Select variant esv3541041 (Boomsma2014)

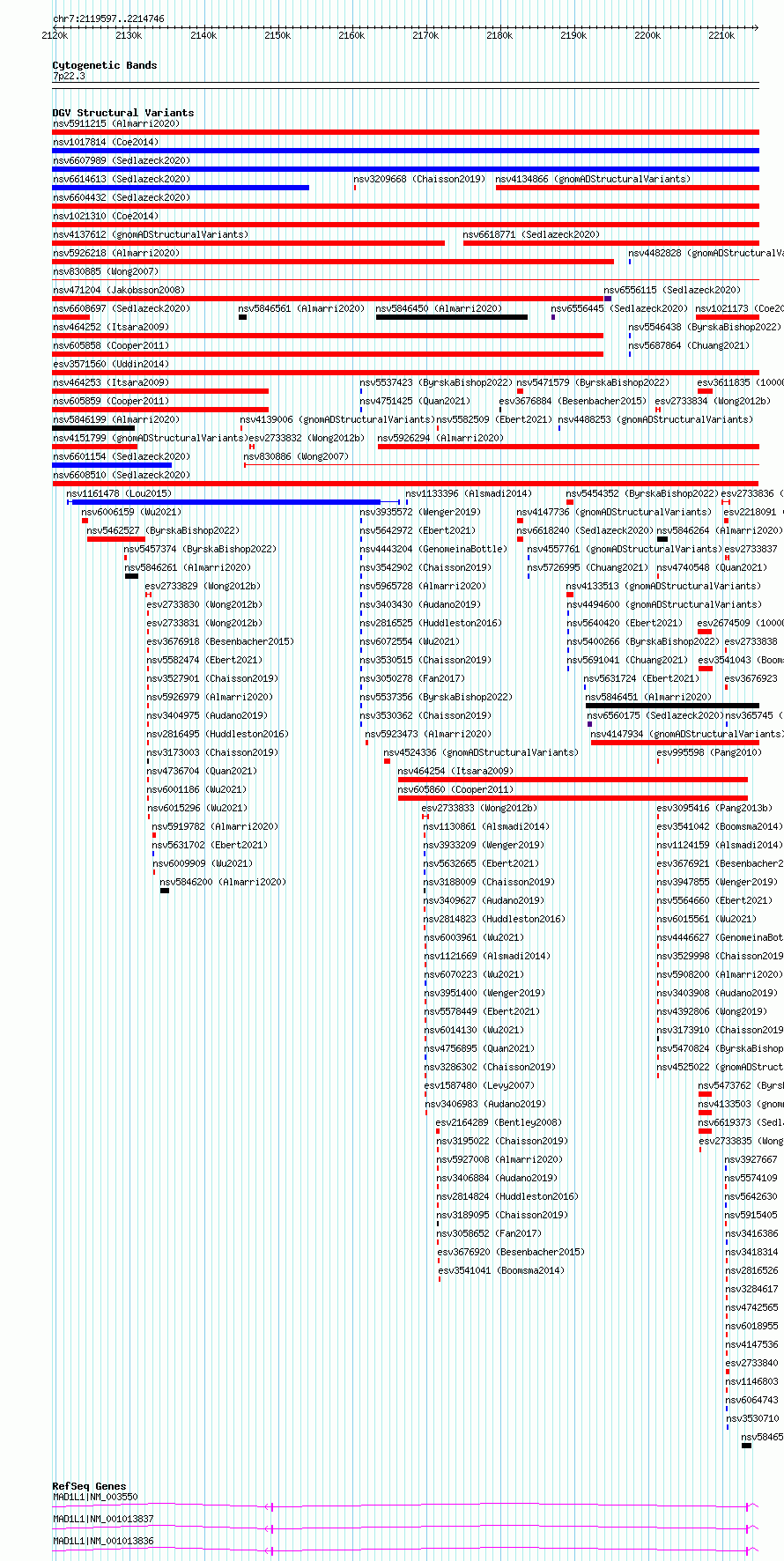tap(501, 1271)
